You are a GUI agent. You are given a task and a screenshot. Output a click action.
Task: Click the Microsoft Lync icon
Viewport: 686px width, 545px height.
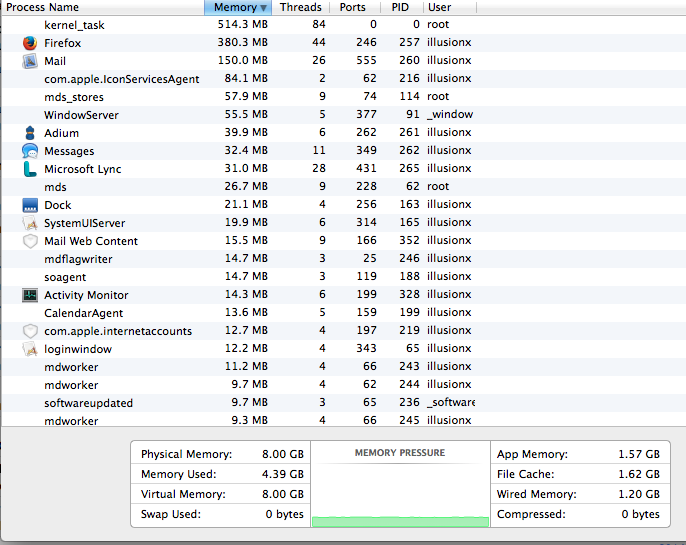(x=30, y=169)
